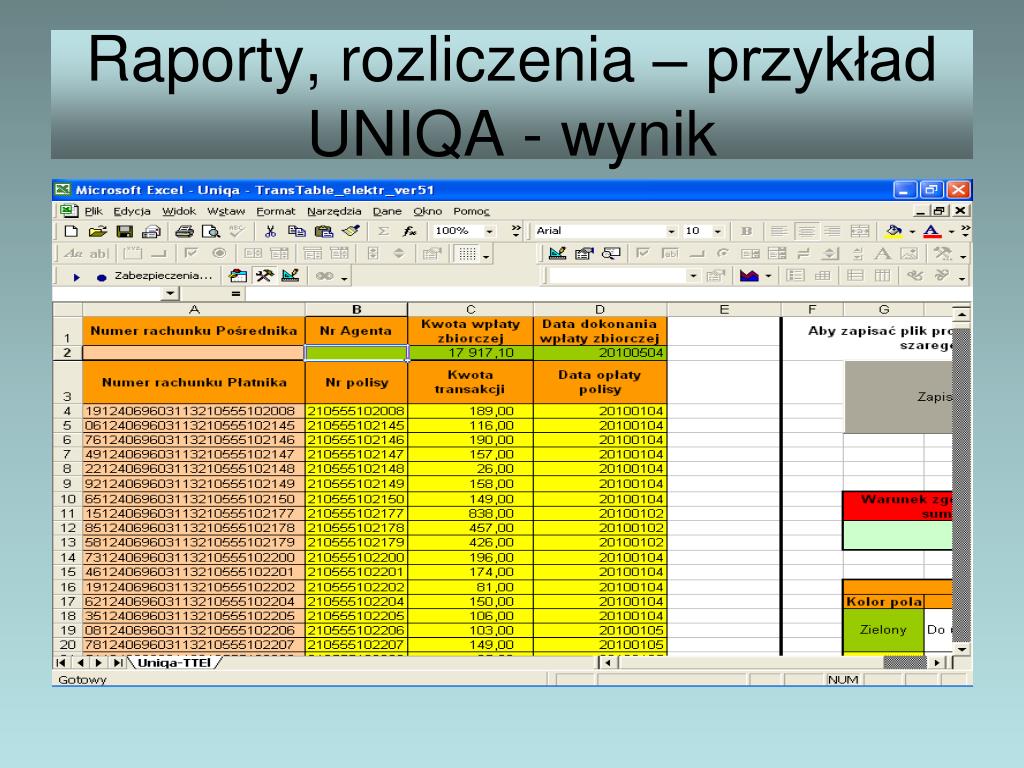This screenshot has height=768, width=1024.
Task: Click vertical scrollbar down arrow
Action: pyautogui.click(x=962, y=650)
